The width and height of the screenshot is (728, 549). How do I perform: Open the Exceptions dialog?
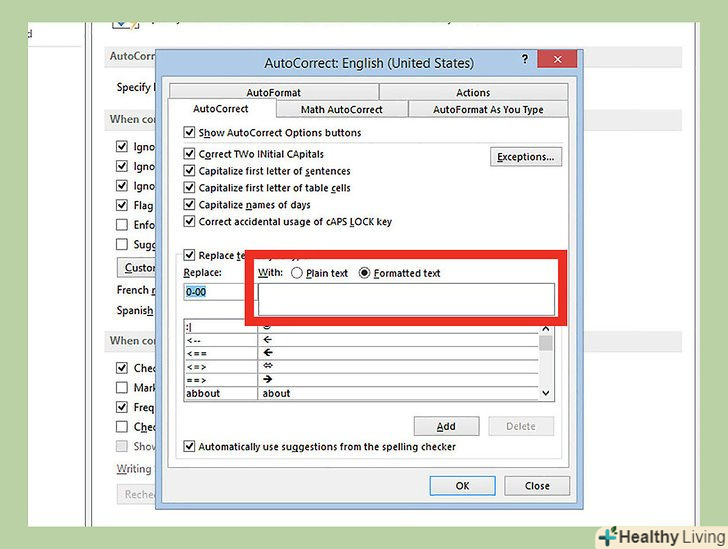click(x=526, y=157)
